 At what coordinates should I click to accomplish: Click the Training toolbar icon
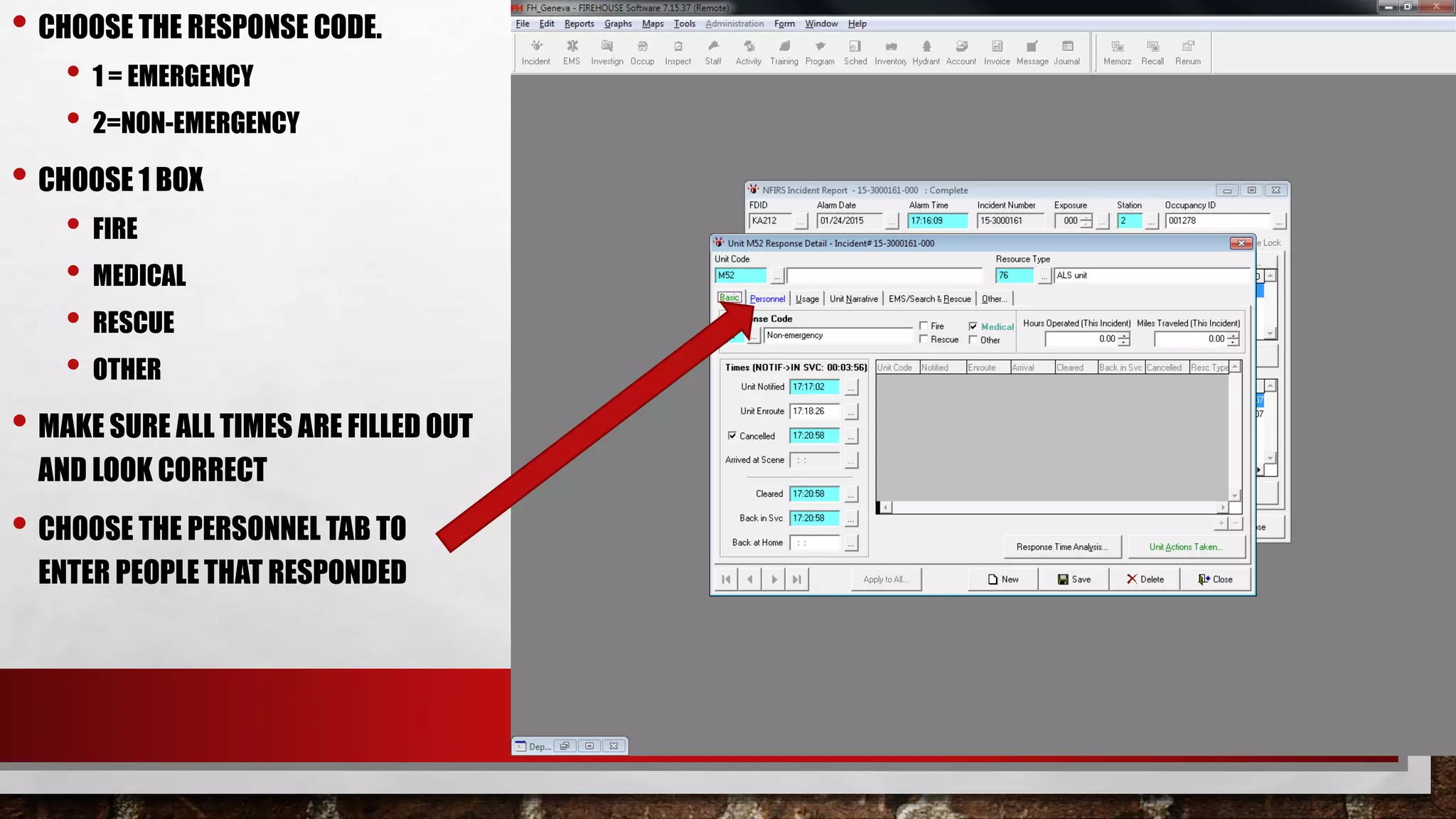point(784,52)
